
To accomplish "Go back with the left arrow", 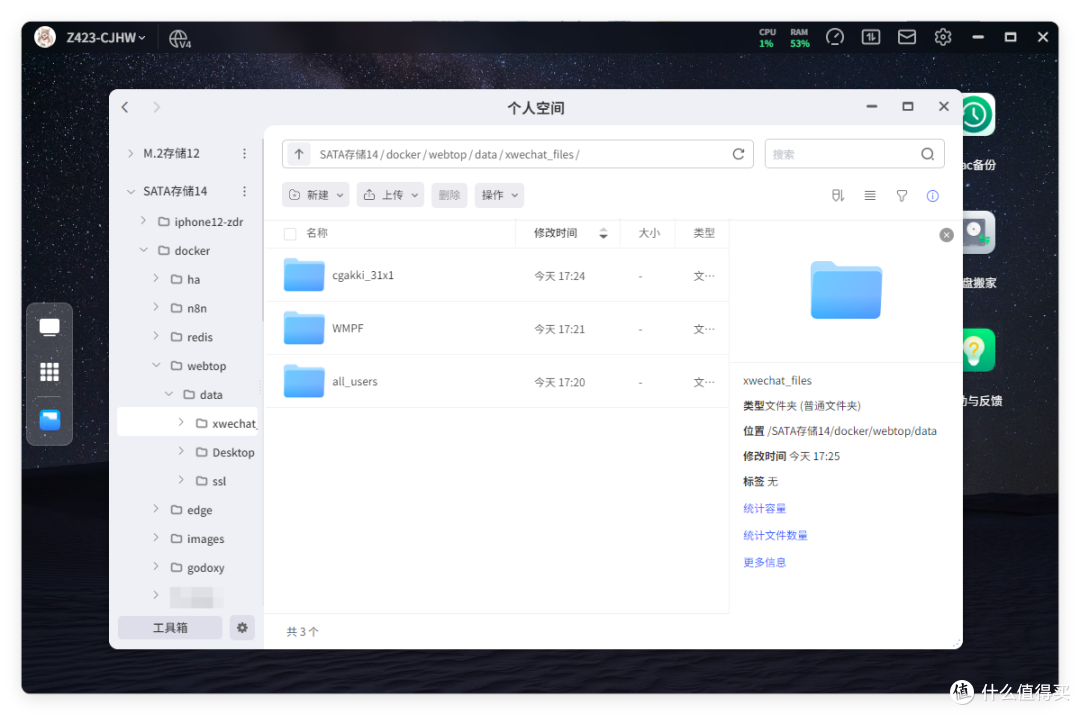I will 125,107.
